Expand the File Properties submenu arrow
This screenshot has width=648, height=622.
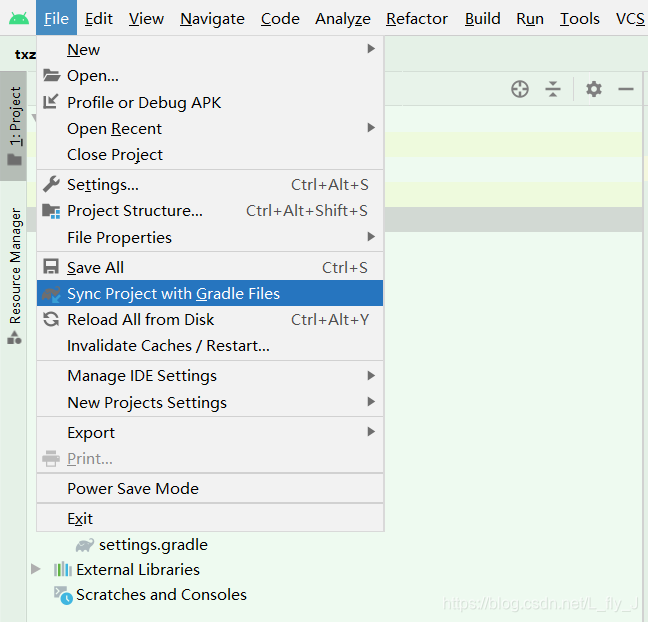tap(371, 236)
